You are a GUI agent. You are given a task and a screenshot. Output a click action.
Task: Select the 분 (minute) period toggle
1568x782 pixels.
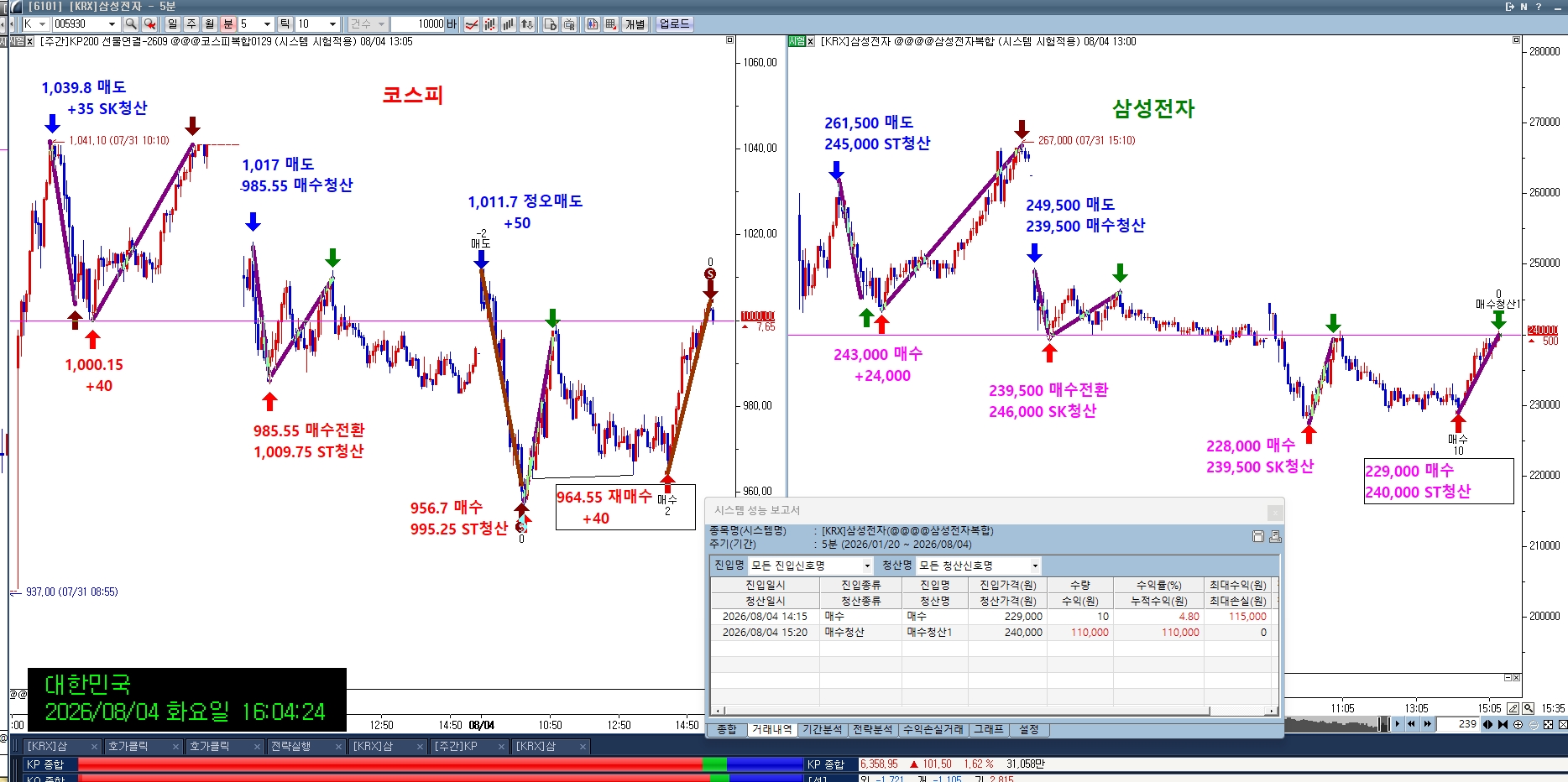(228, 24)
